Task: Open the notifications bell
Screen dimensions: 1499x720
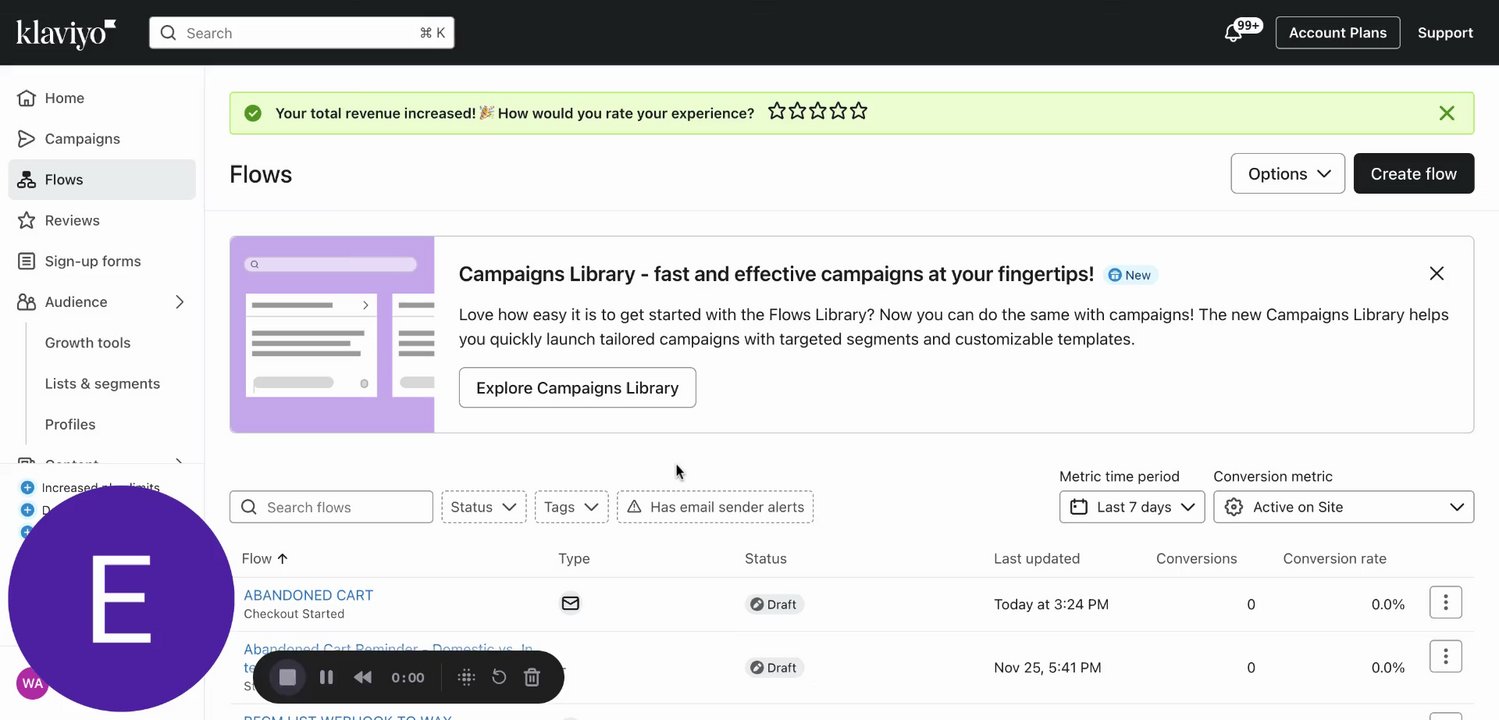Action: (x=1233, y=33)
